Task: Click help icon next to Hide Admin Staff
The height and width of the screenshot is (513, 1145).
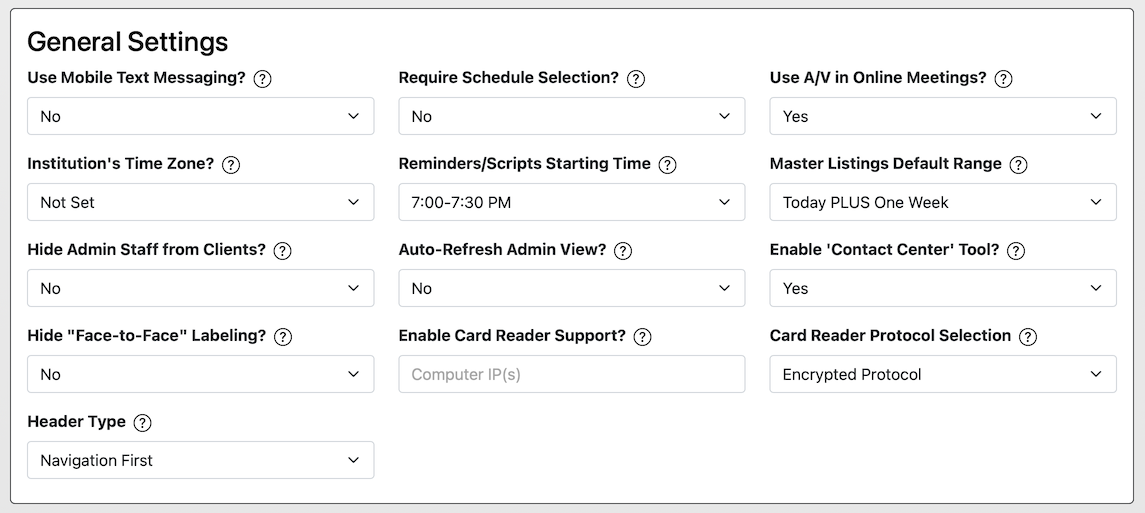Action: pos(283,251)
